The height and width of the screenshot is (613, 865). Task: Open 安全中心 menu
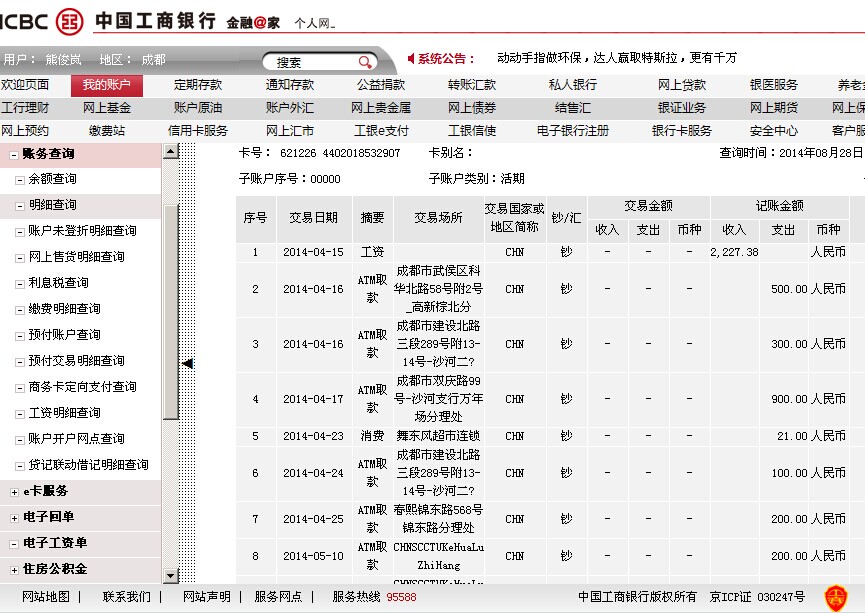tap(773, 131)
